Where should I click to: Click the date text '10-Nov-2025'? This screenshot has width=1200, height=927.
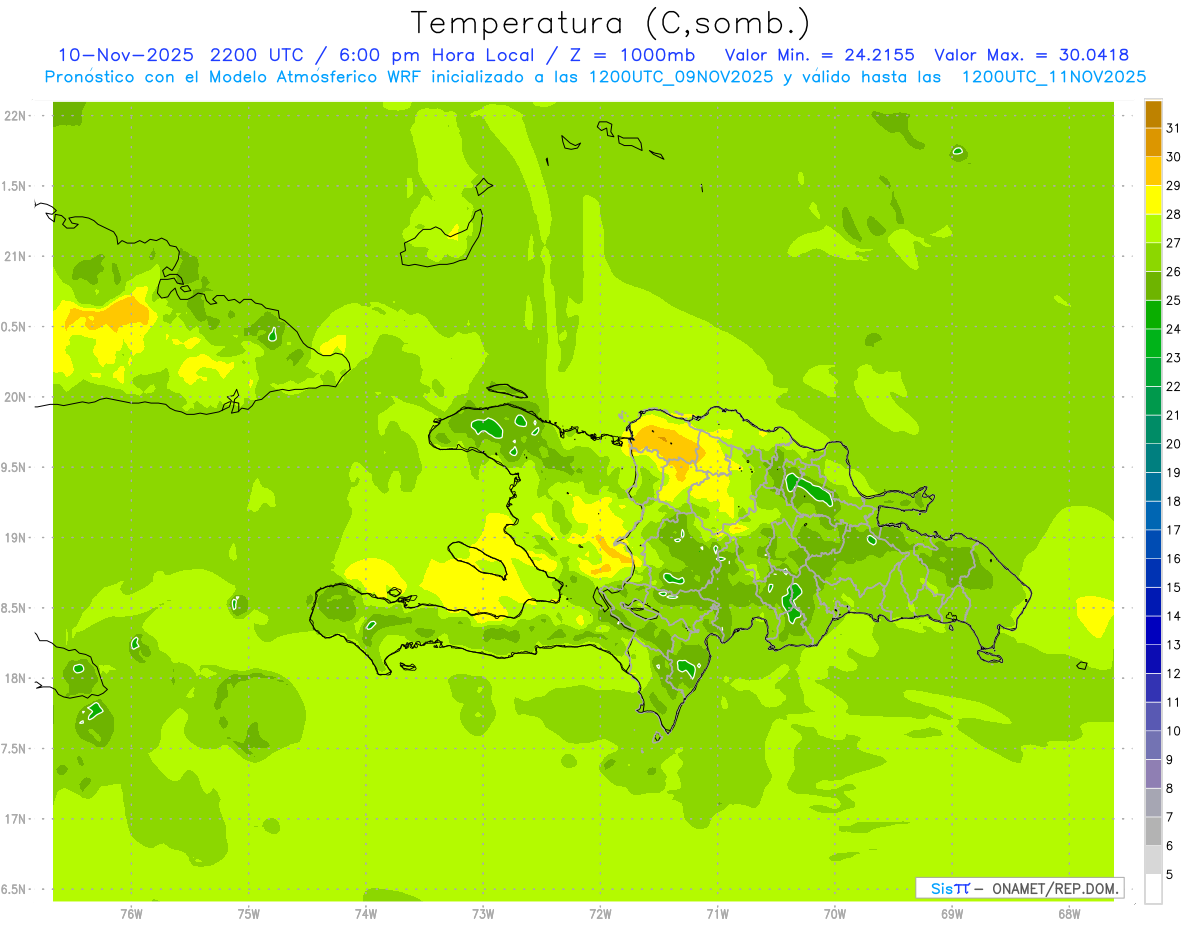(x=126, y=55)
